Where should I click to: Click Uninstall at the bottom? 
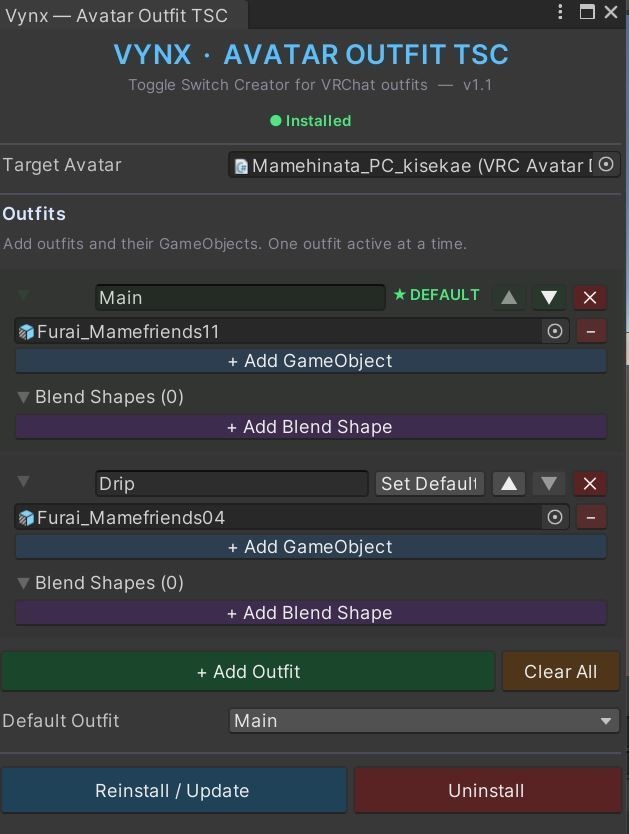tap(486, 790)
